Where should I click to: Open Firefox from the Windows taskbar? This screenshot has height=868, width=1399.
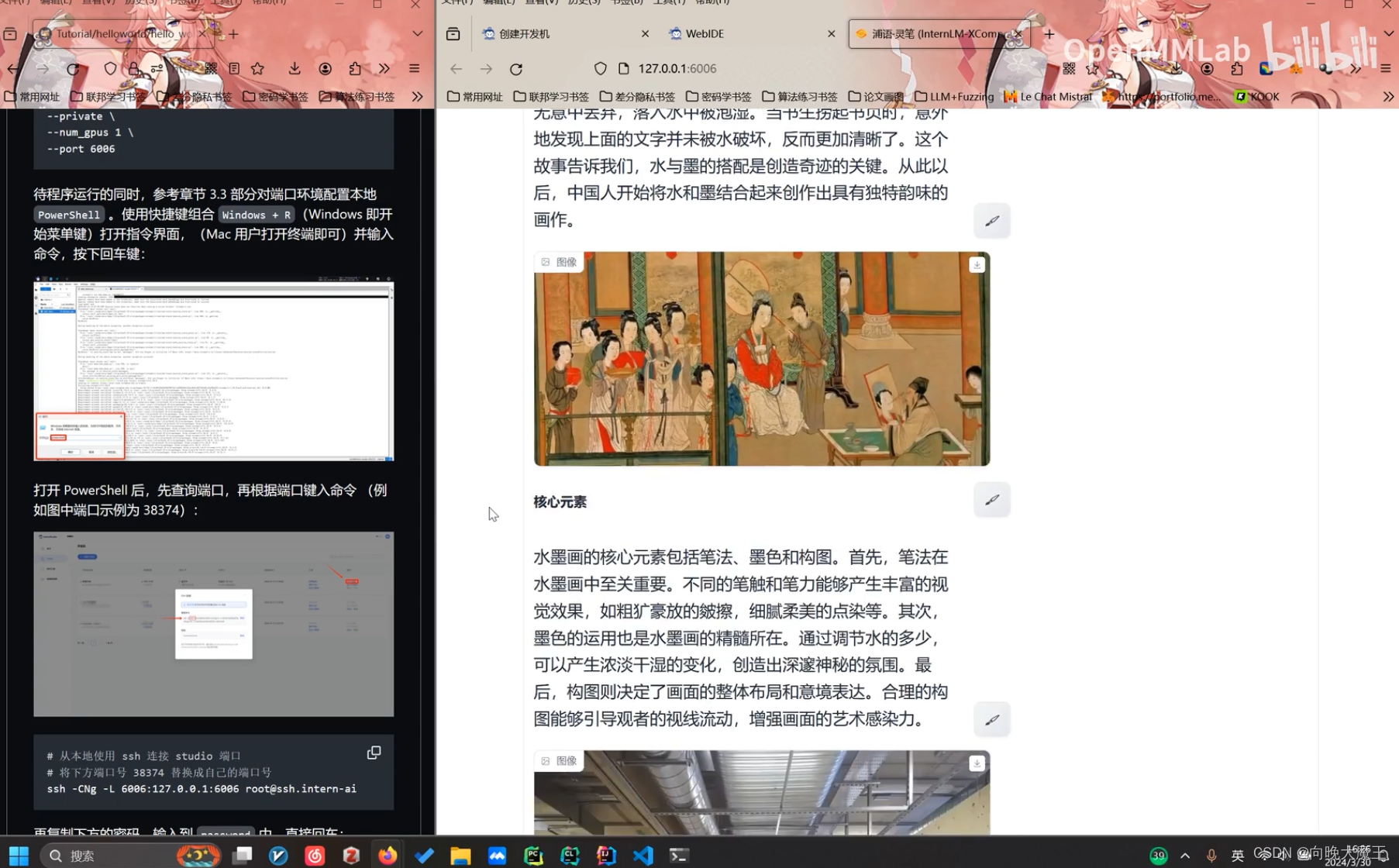pos(388,855)
